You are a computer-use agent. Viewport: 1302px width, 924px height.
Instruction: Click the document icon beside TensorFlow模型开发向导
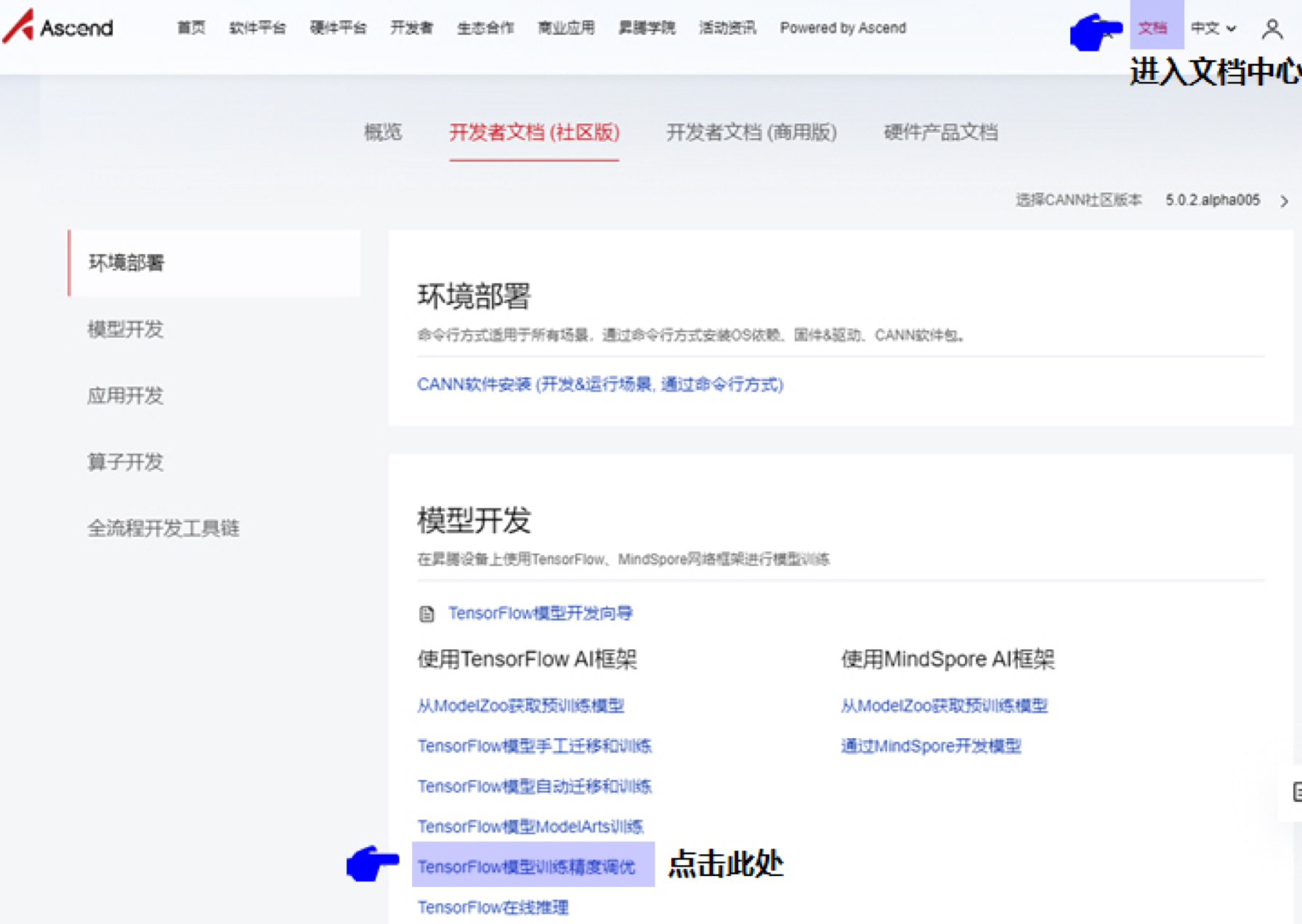(426, 614)
